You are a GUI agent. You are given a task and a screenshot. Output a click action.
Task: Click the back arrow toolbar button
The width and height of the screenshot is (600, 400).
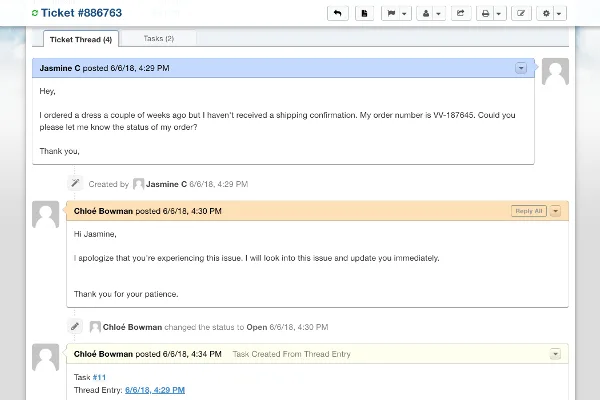click(x=338, y=13)
